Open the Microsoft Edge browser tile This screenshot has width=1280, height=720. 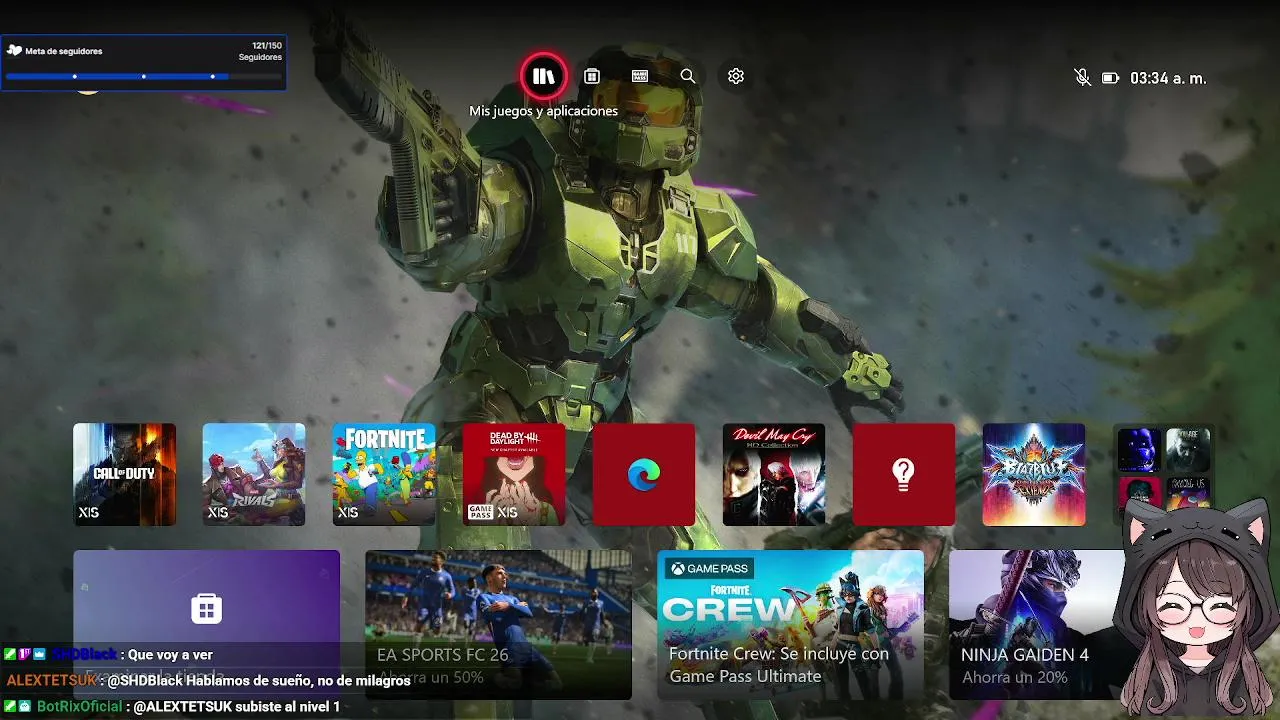[644, 474]
